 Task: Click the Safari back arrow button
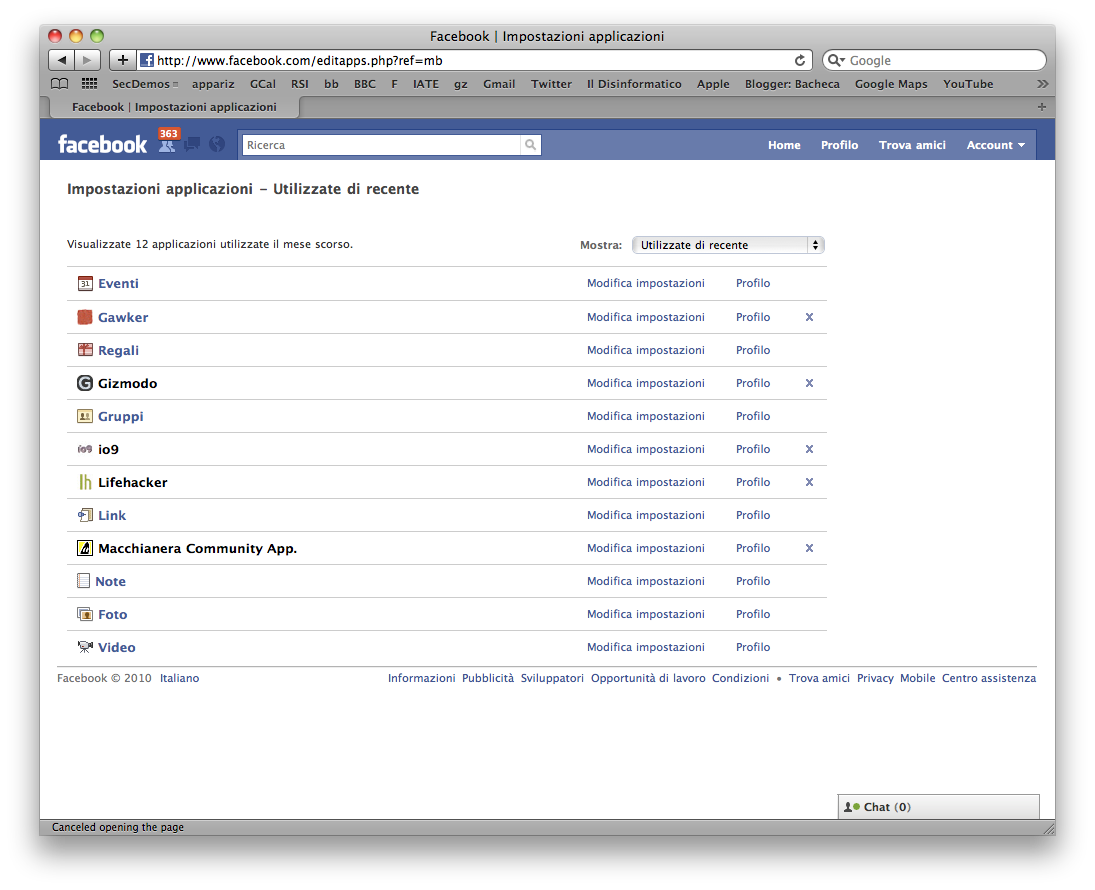click(x=61, y=60)
